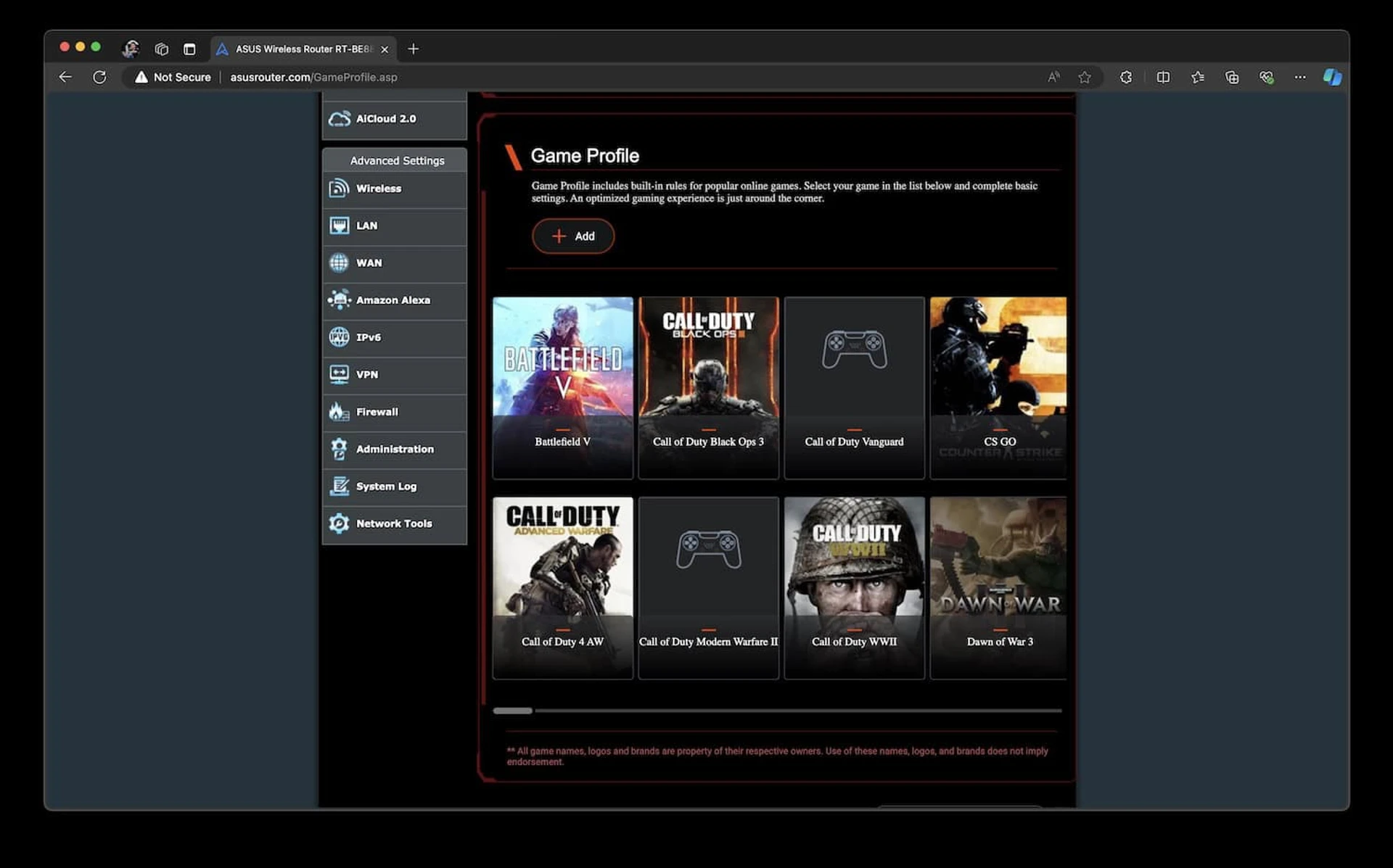Open the Read Aloud icon
1393x868 pixels.
1053,77
